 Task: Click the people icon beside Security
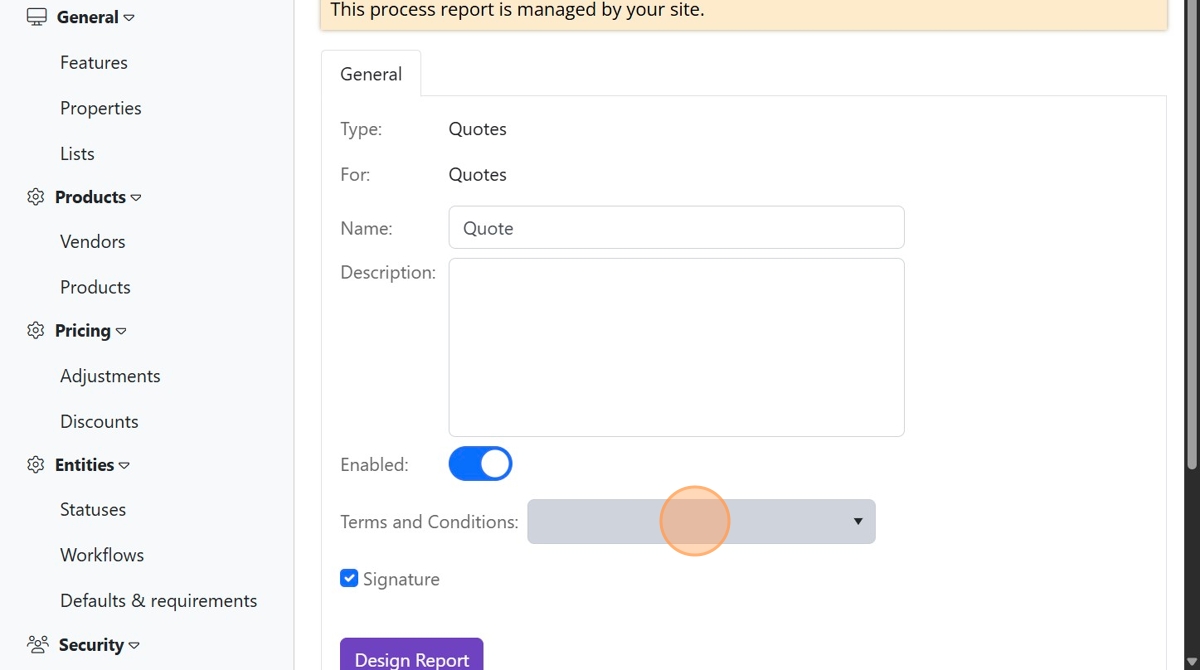coord(38,644)
